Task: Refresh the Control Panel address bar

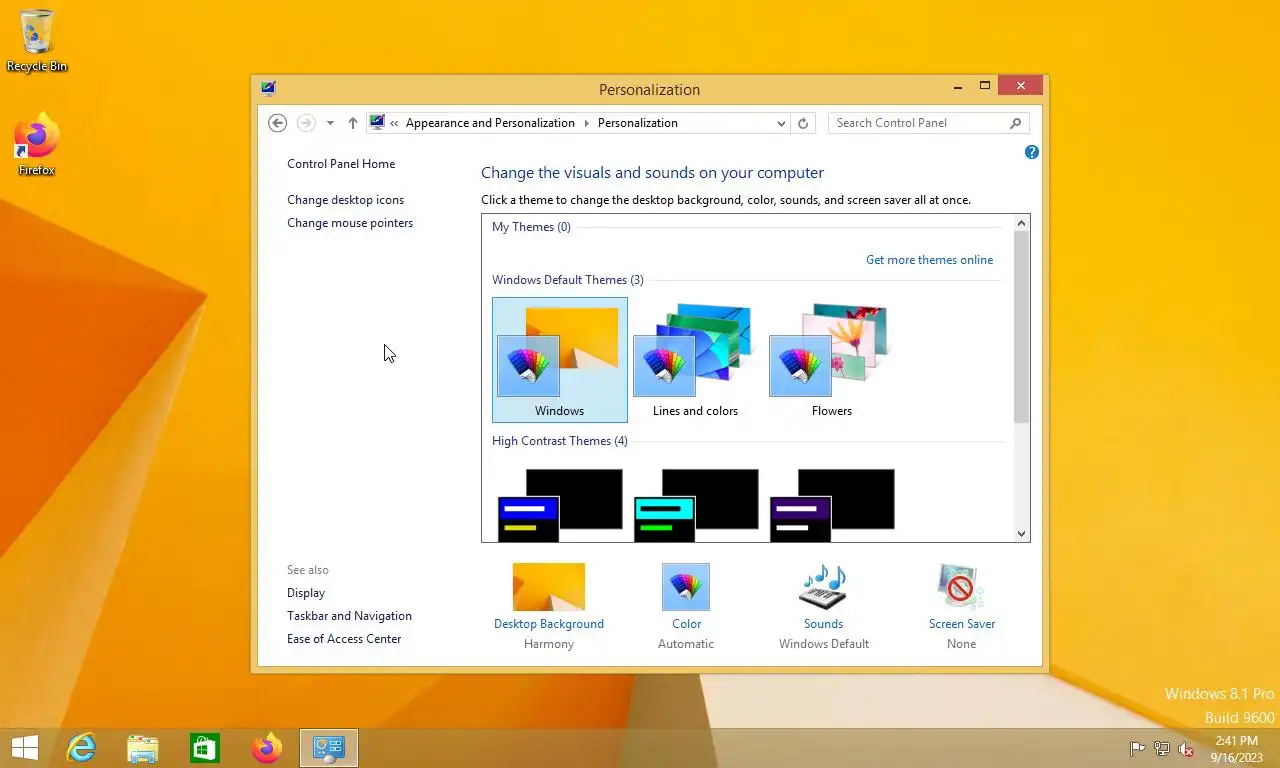Action: [x=802, y=123]
